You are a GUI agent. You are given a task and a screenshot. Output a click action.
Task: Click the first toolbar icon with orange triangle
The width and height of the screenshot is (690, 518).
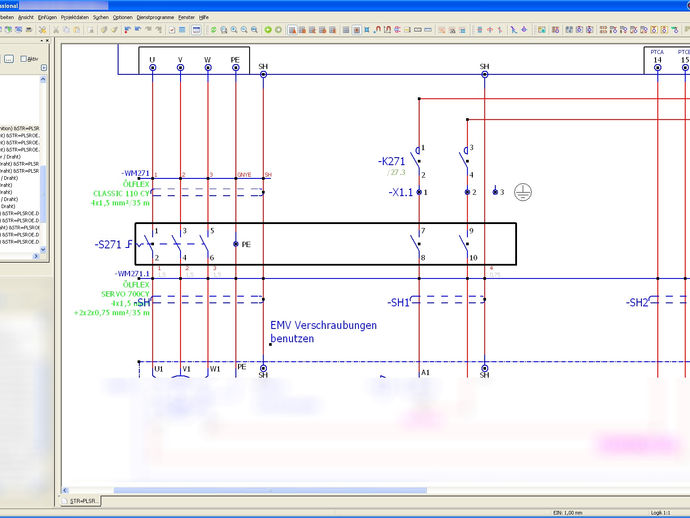click(x=292, y=30)
